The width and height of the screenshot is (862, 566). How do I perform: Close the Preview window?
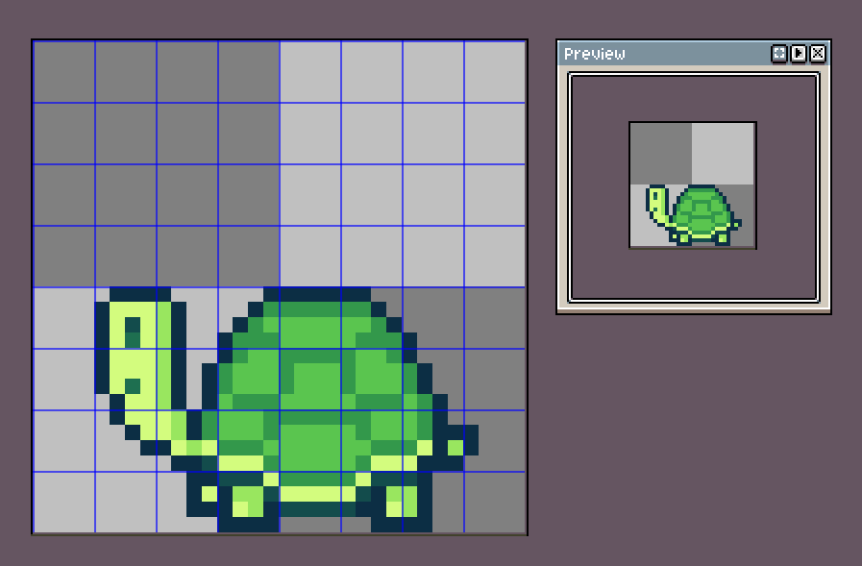(x=817, y=53)
